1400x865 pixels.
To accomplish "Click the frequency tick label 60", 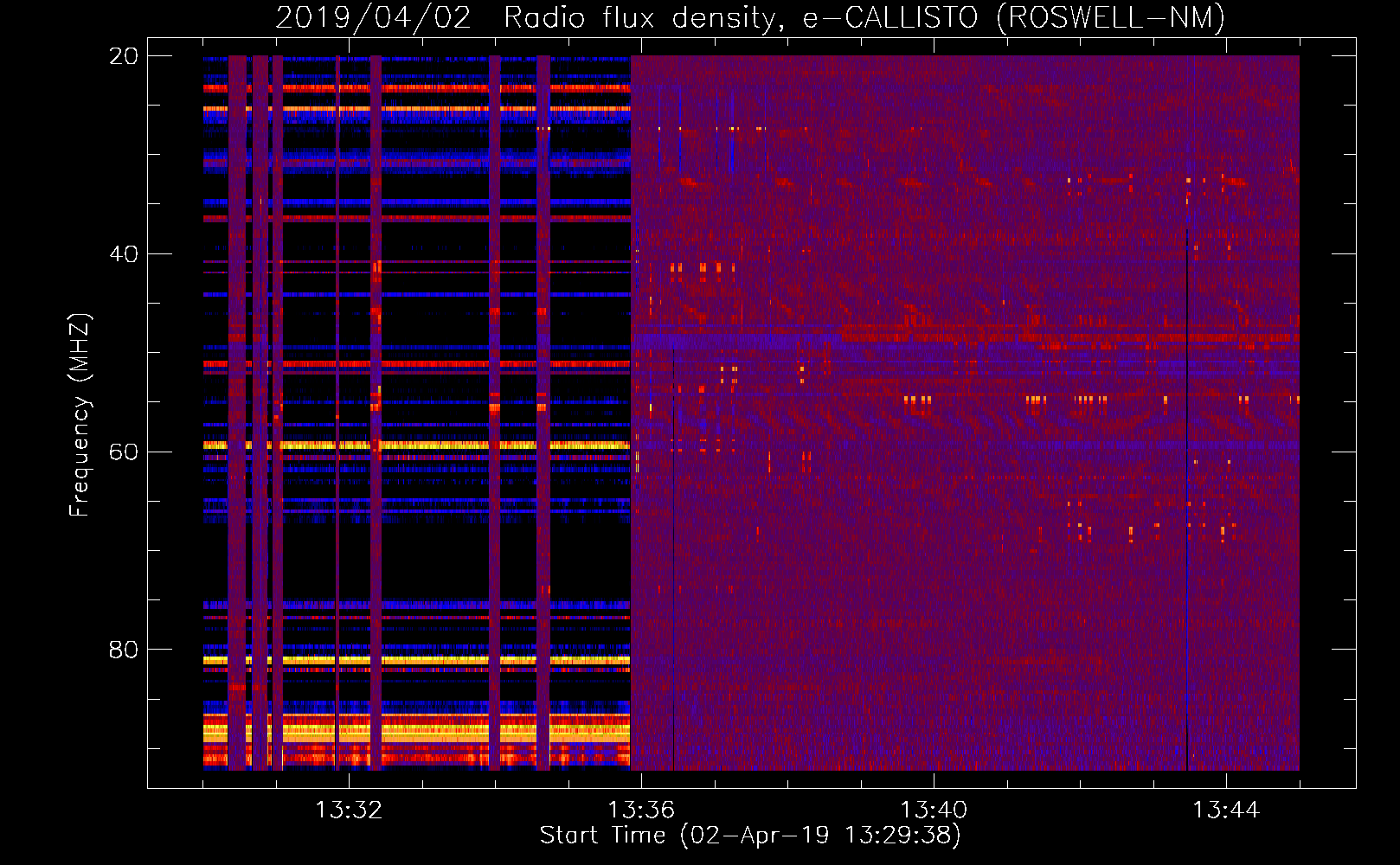I will coord(123,452).
